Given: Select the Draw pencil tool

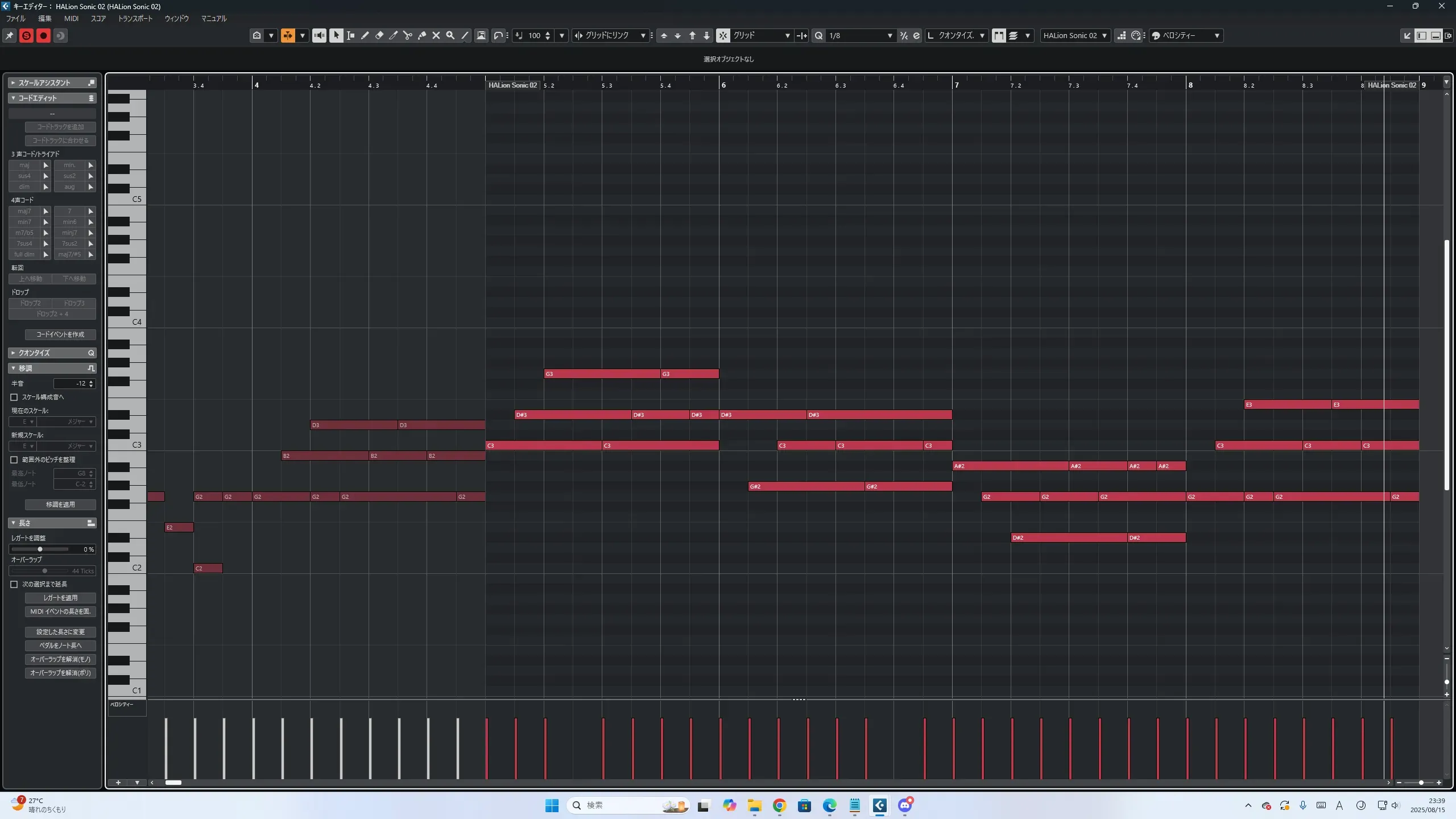Looking at the screenshot, I should pyautogui.click(x=365, y=35).
